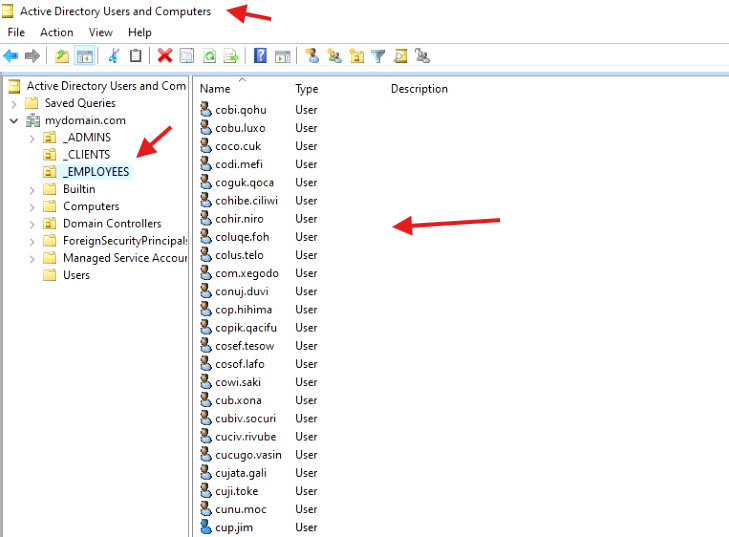Click the Cut scissors icon
The width and height of the screenshot is (729, 537).
point(114,56)
